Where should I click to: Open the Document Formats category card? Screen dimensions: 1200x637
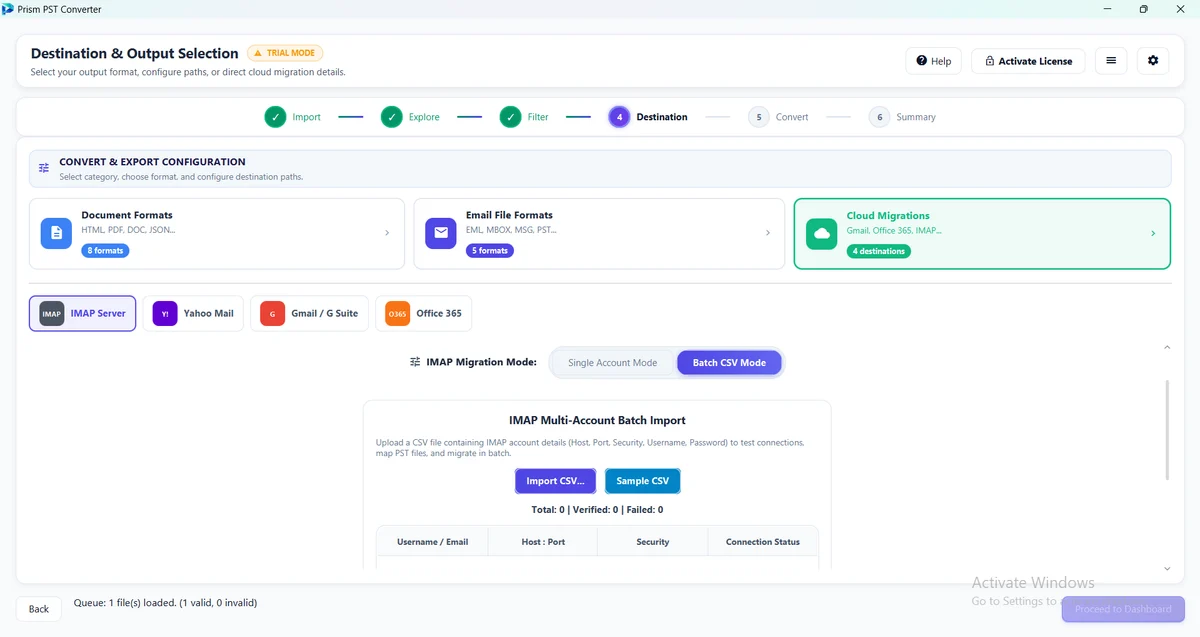click(217, 234)
